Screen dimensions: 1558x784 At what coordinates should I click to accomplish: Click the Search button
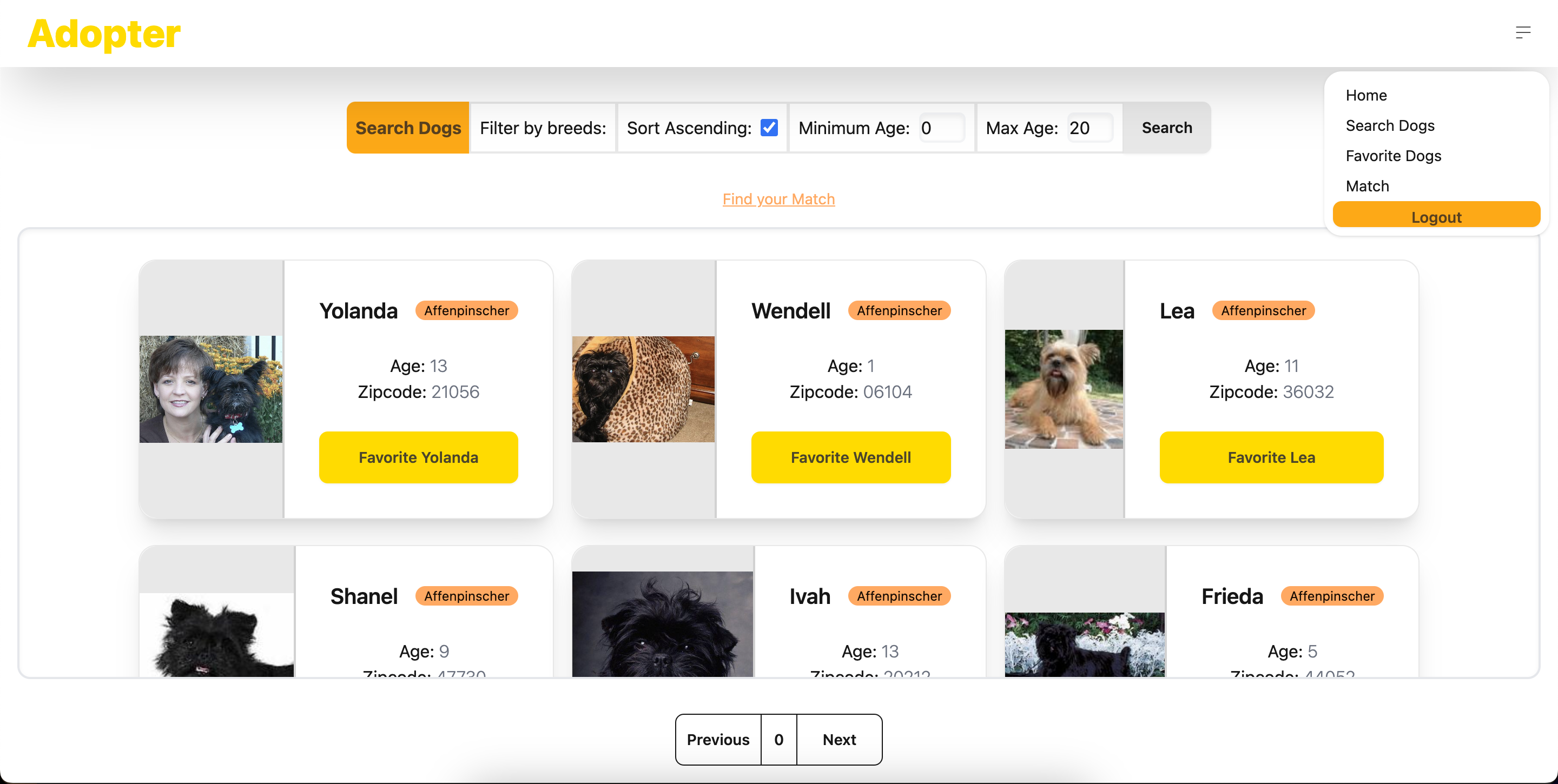tap(1166, 128)
